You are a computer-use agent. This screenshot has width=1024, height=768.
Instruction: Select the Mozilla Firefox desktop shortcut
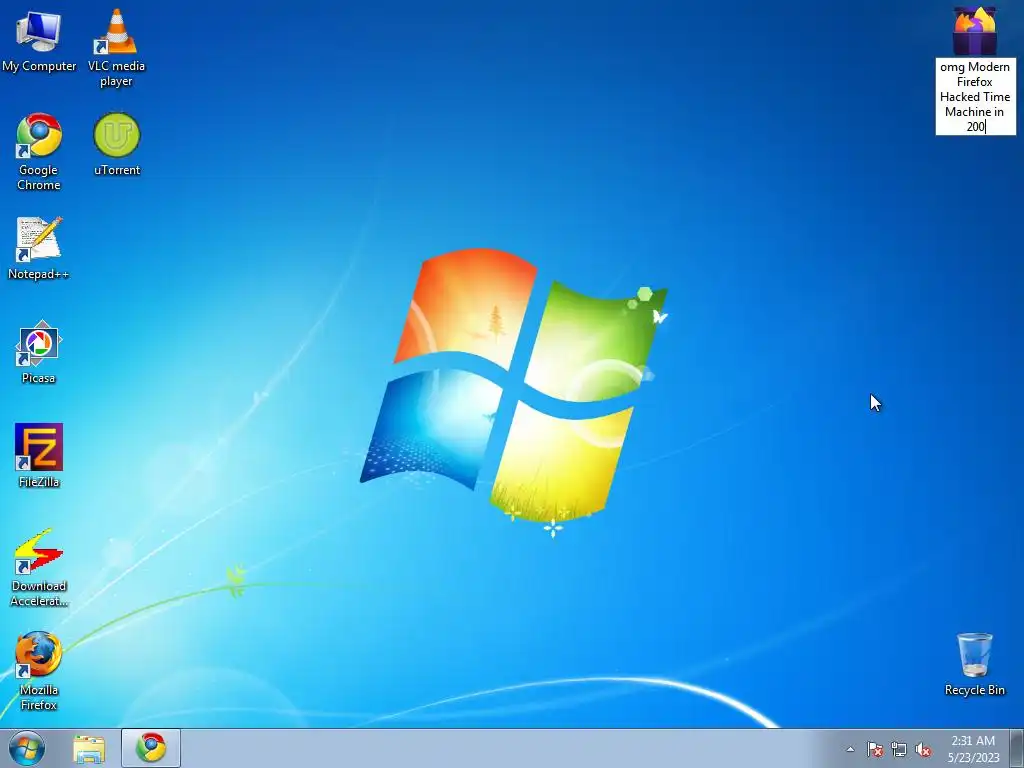coord(39,671)
